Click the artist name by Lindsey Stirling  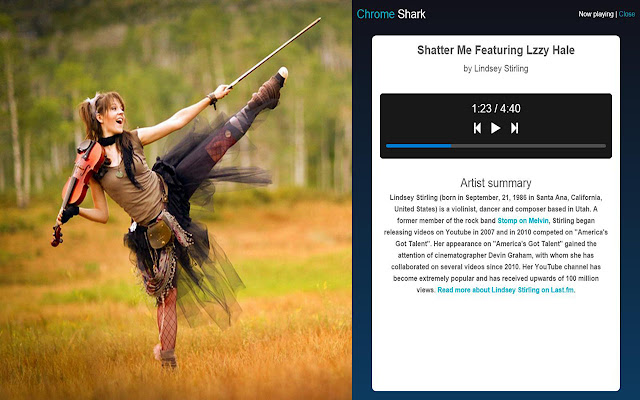(496, 69)
